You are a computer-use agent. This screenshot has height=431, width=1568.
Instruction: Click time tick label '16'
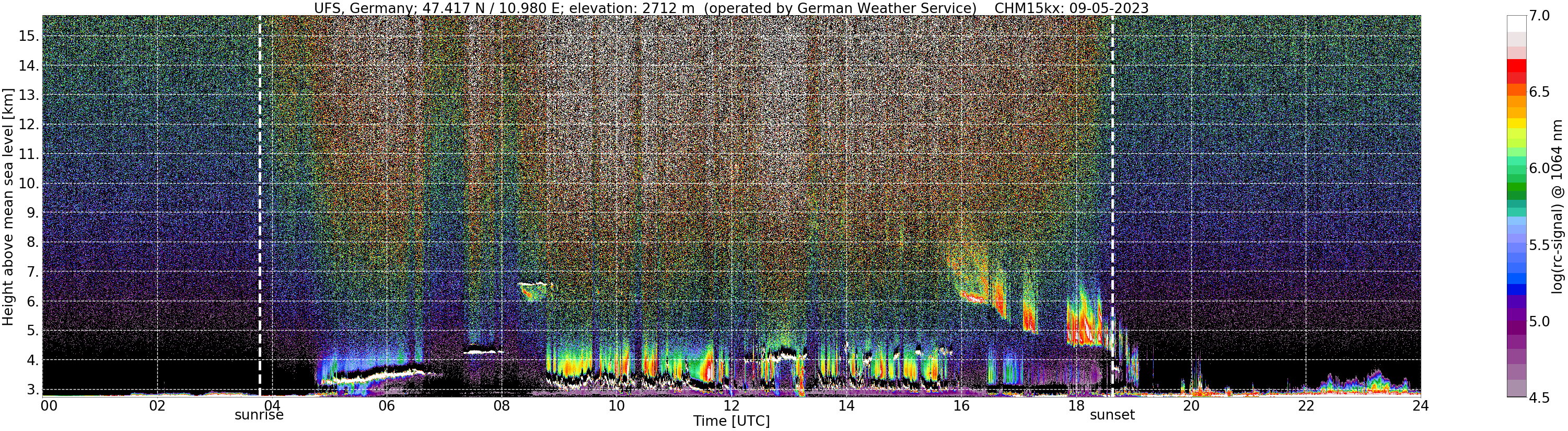point(961,405)
